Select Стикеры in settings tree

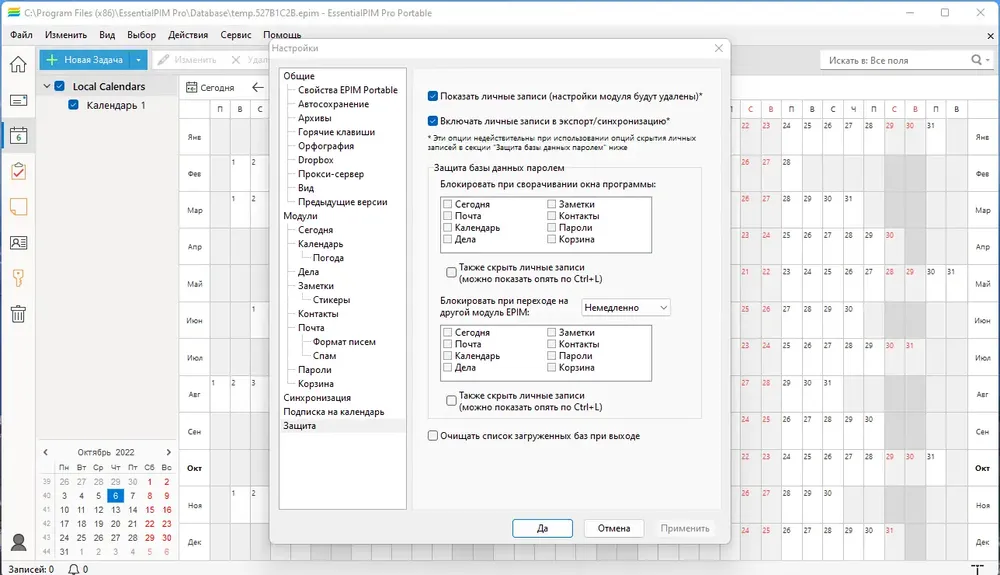331,300
